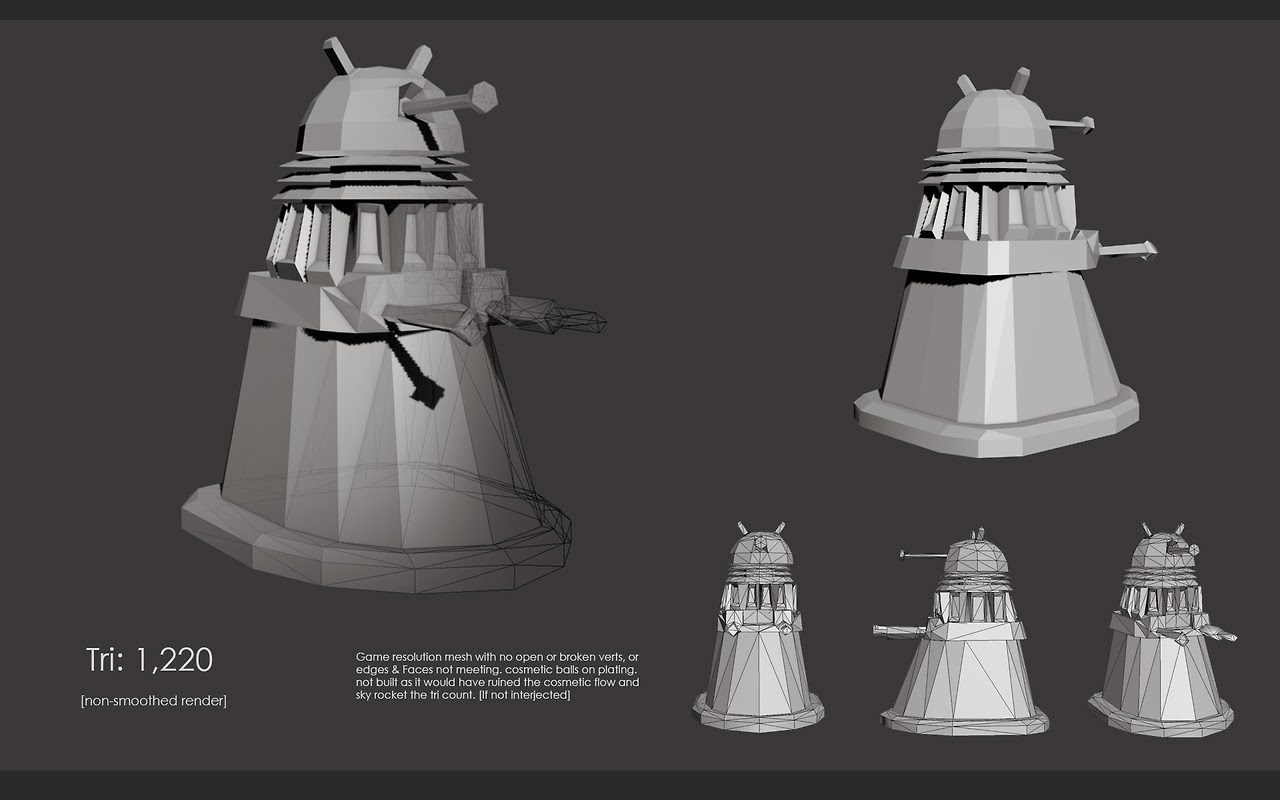Screen dimensions: 1280x800
Task: Click the "[non-smoothed render]" caption
Action: point(153,700)
